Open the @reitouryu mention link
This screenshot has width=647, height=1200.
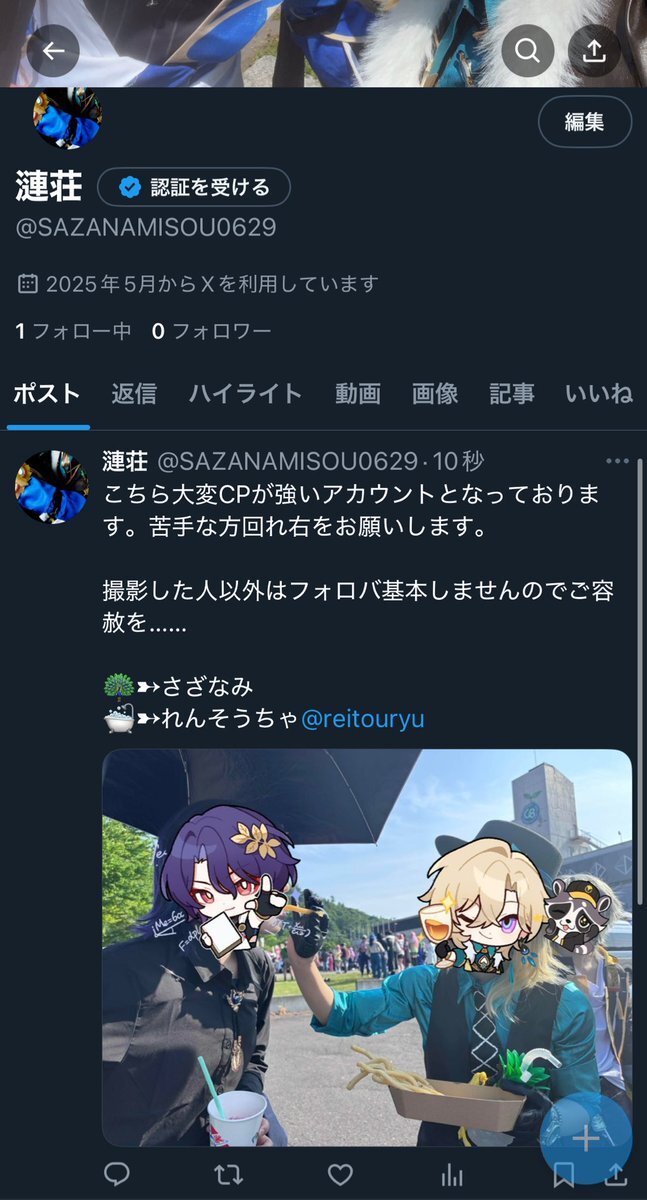pyautogui.click(x=362, y=719)
